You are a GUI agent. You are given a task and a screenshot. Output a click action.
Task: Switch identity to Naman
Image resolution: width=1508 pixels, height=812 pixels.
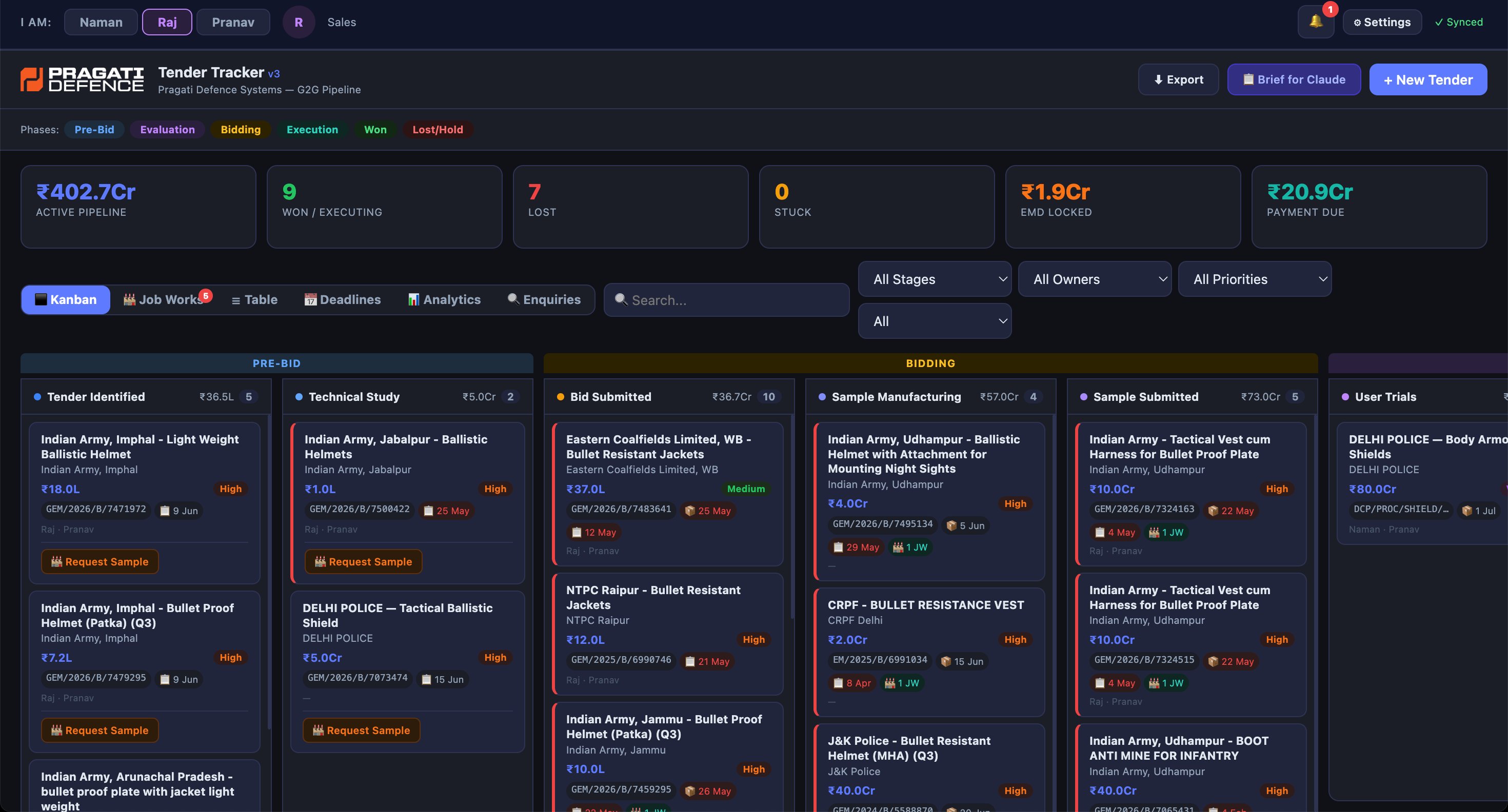(101, 22)
